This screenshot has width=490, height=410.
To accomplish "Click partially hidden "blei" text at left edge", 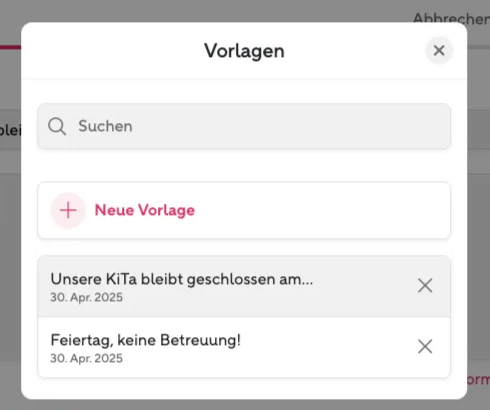I will 10,130.
